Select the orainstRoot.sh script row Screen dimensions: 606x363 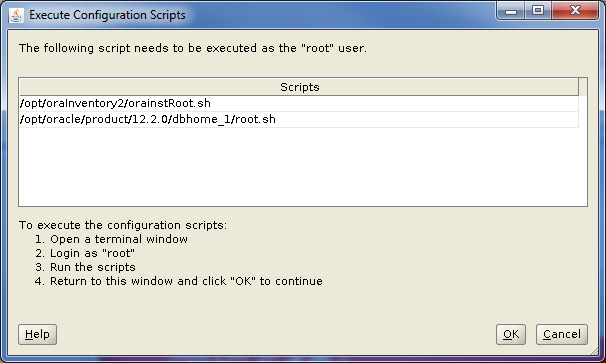coord(299,103)
